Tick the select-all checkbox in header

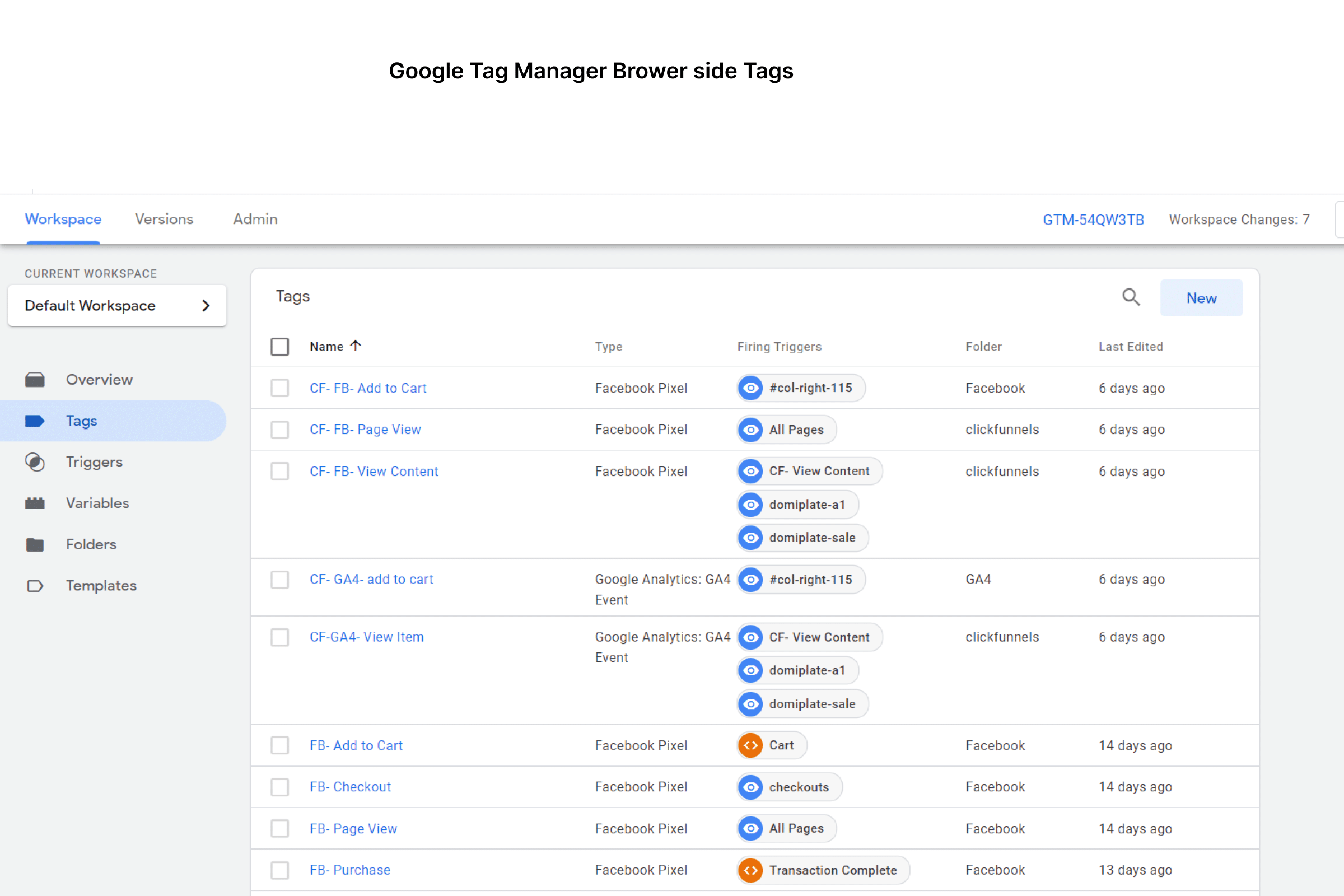click(279, 346)
